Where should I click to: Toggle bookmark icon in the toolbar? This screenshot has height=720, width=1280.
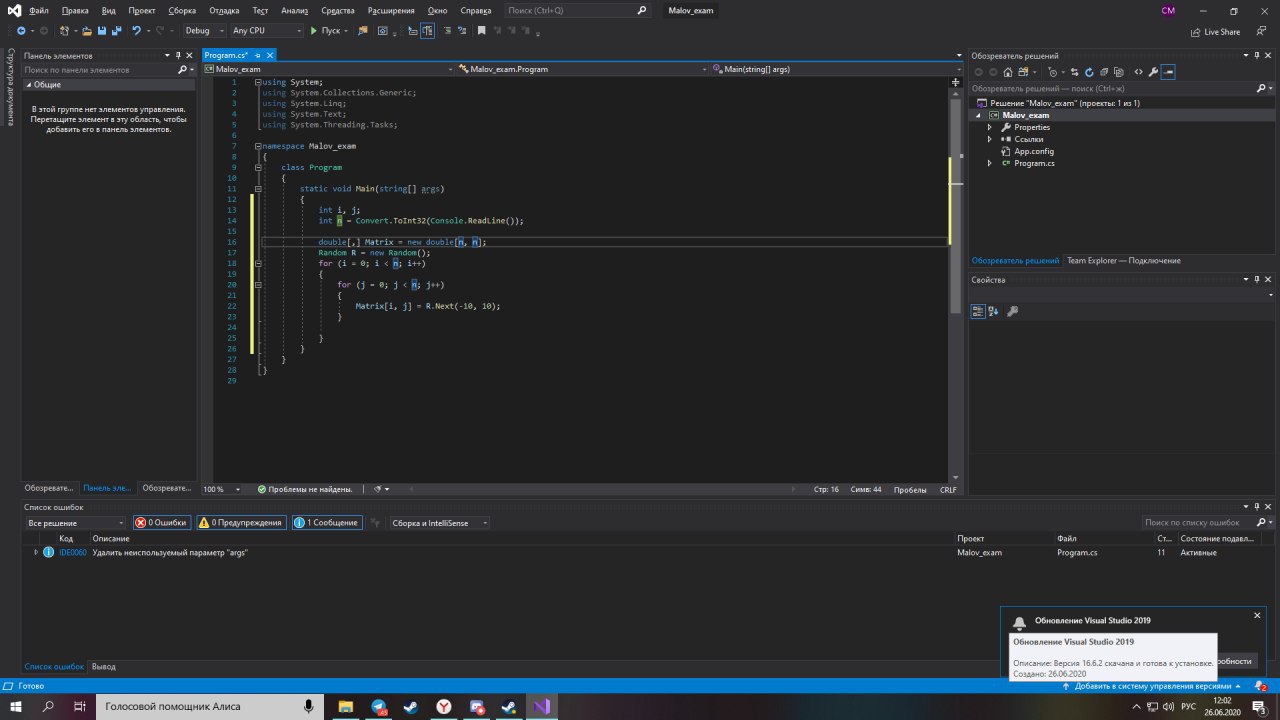481,31
